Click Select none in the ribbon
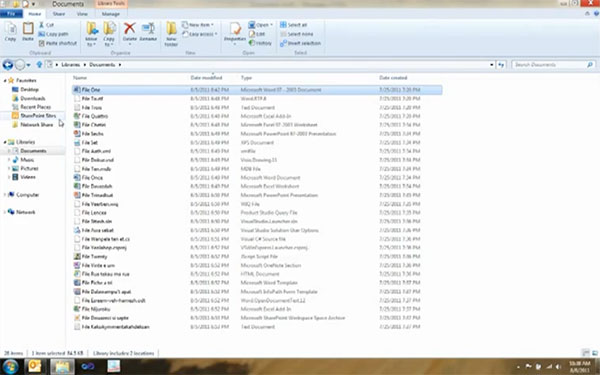The image size is (600, 375). pyautogui.click(x=297, y=34)
